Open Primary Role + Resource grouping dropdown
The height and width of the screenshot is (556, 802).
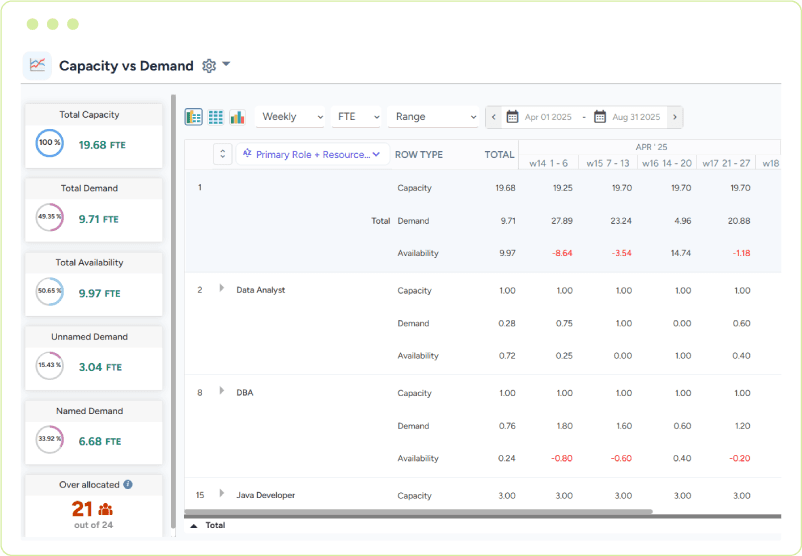click(313, 154)
